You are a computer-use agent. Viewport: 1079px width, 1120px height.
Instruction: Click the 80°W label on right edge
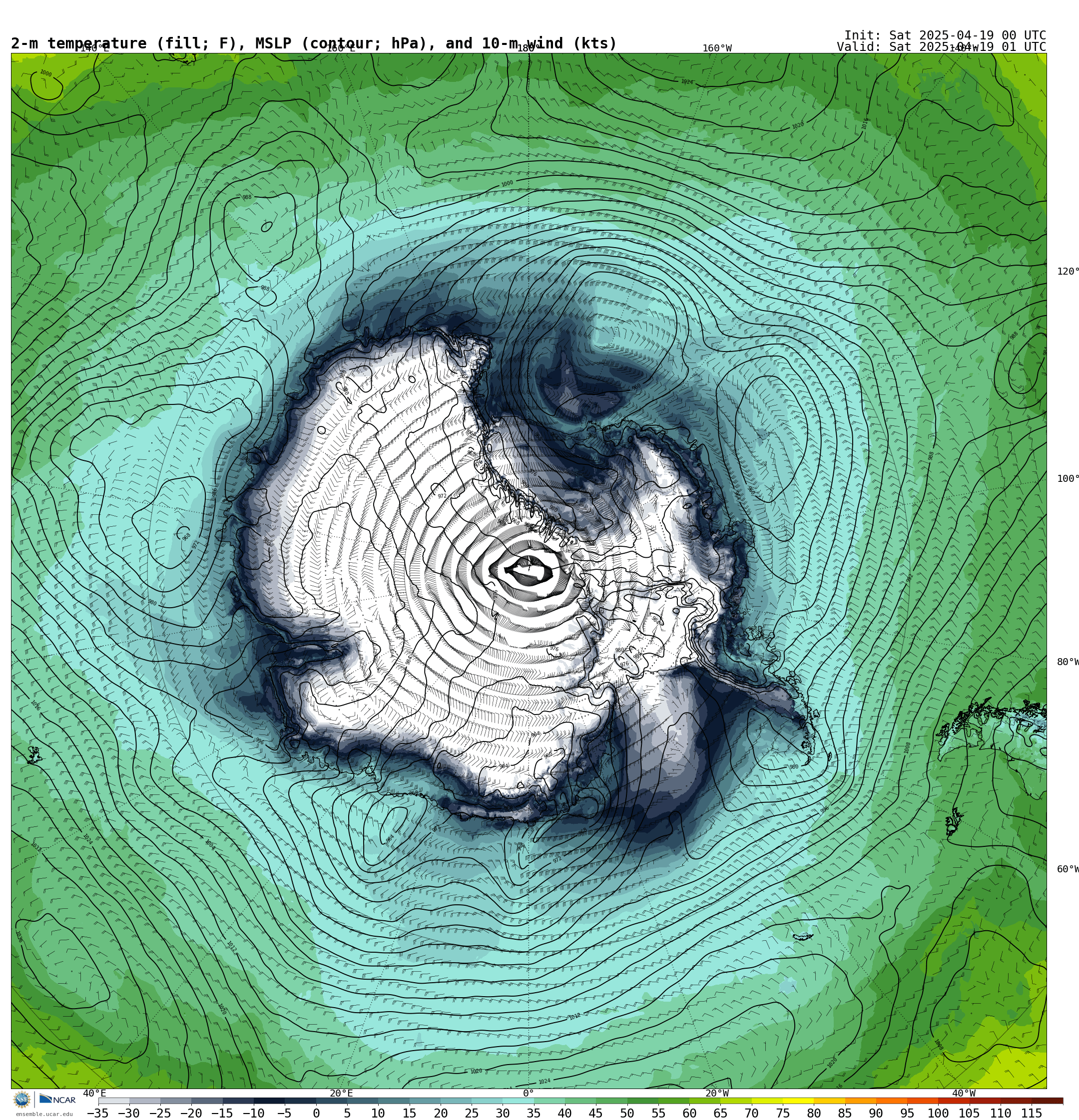click(x=1068, y=662)
